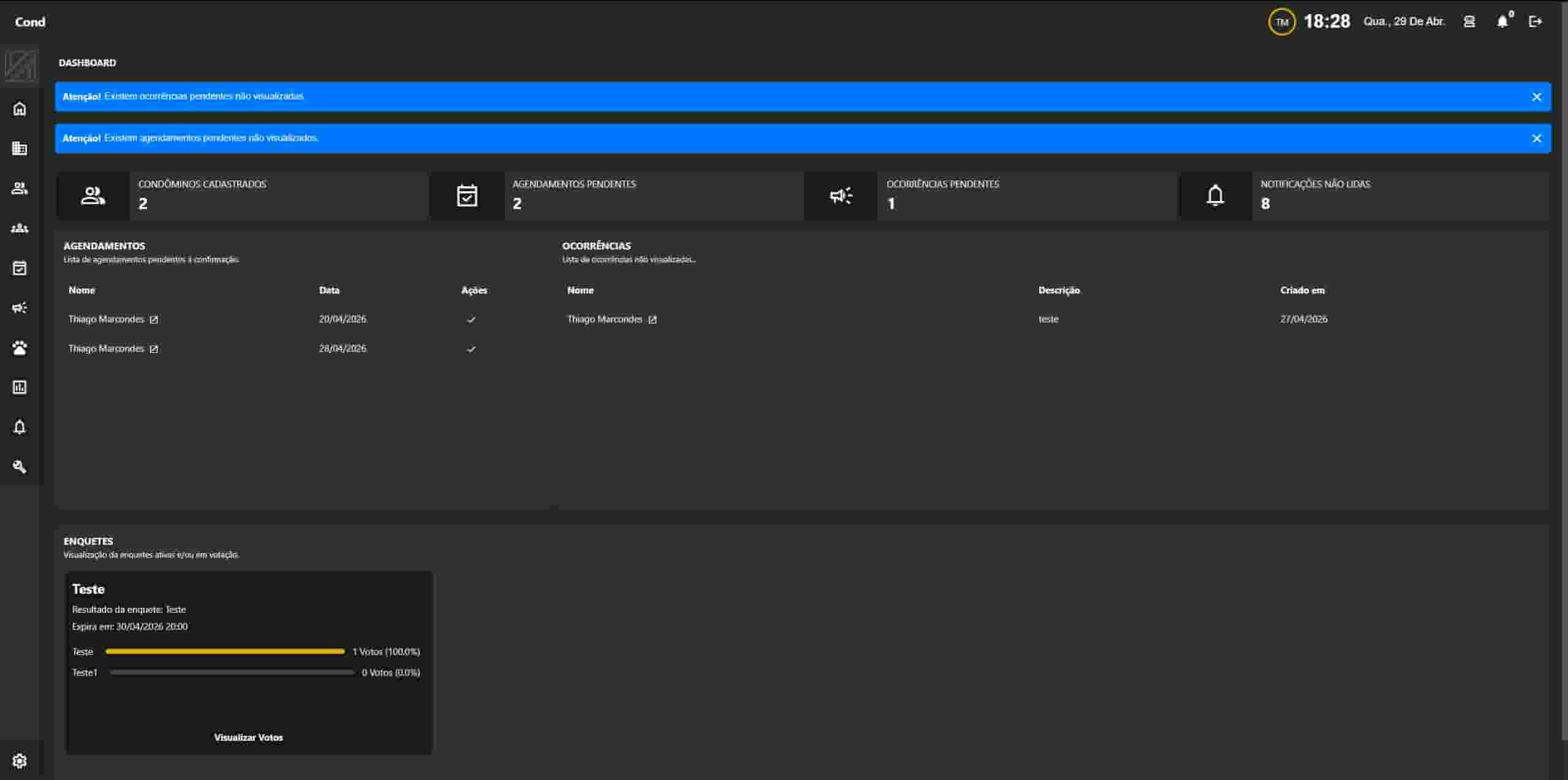Viewport: 1568px width, 780px height.
Task: Open the calendar scheduling sidebar icon
Action: tap(20, 268)
